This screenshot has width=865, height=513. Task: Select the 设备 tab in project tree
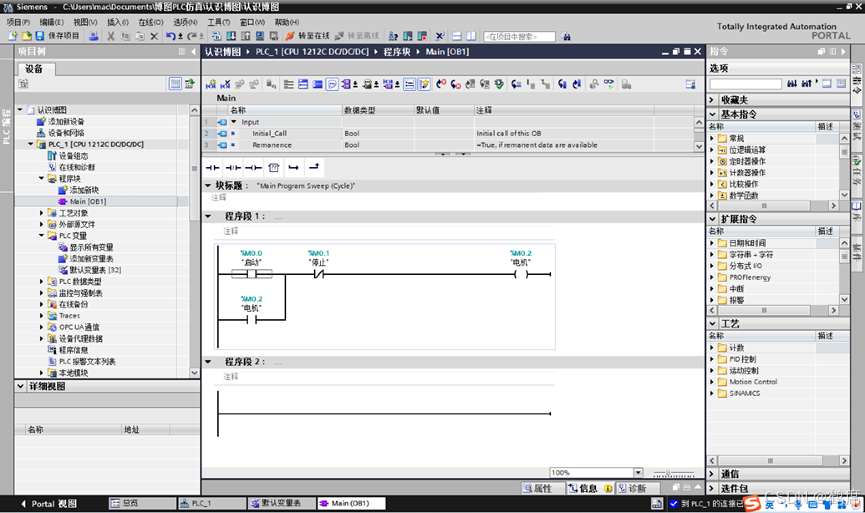[34, 69]
